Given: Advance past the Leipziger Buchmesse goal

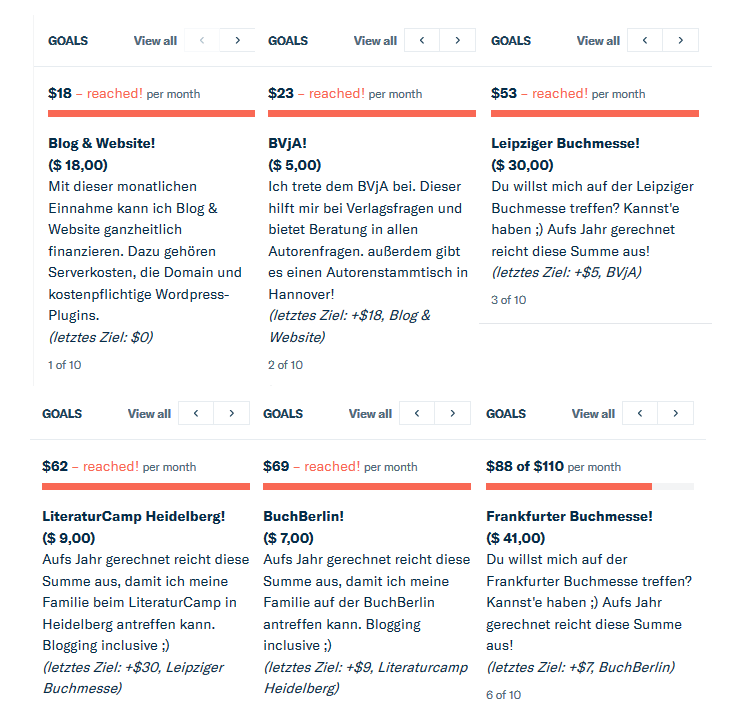Looking at the screenshot, I should point(681,41).
